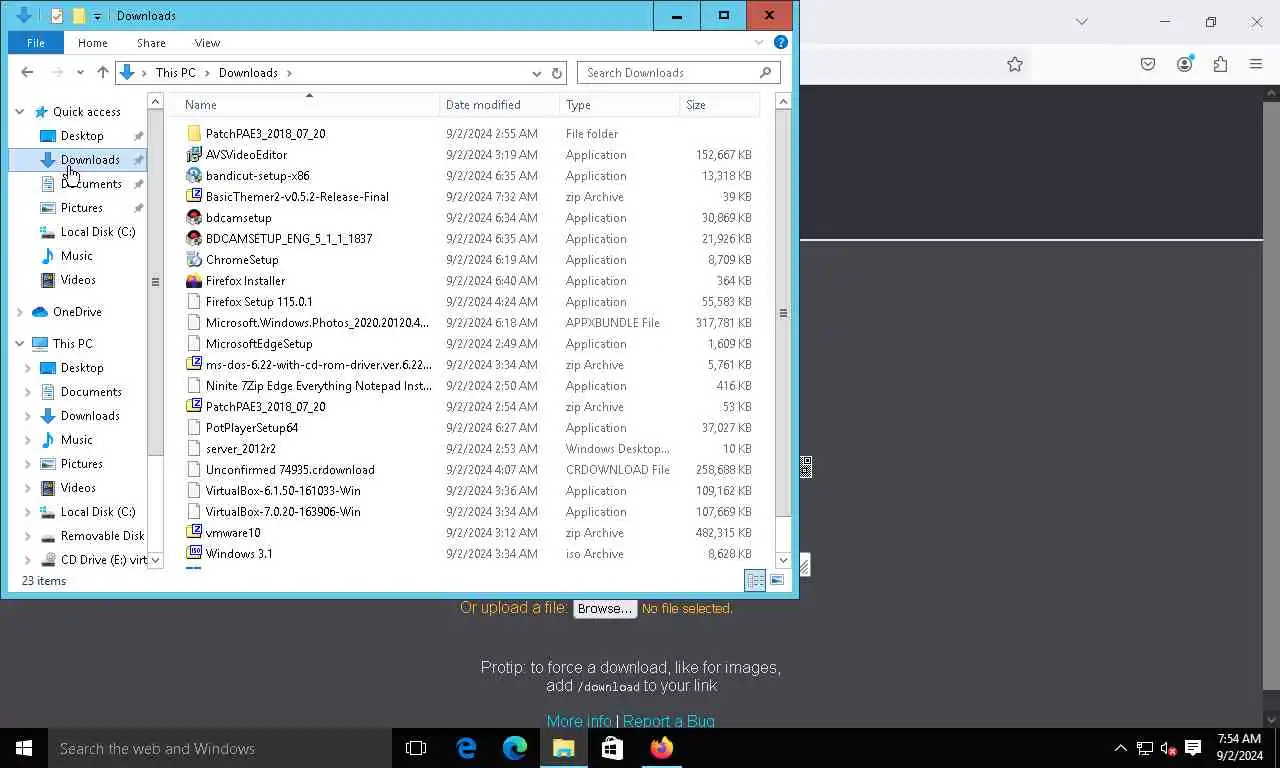
Task: Collapse the This PC tree node
Action: [x=19, y=344]
